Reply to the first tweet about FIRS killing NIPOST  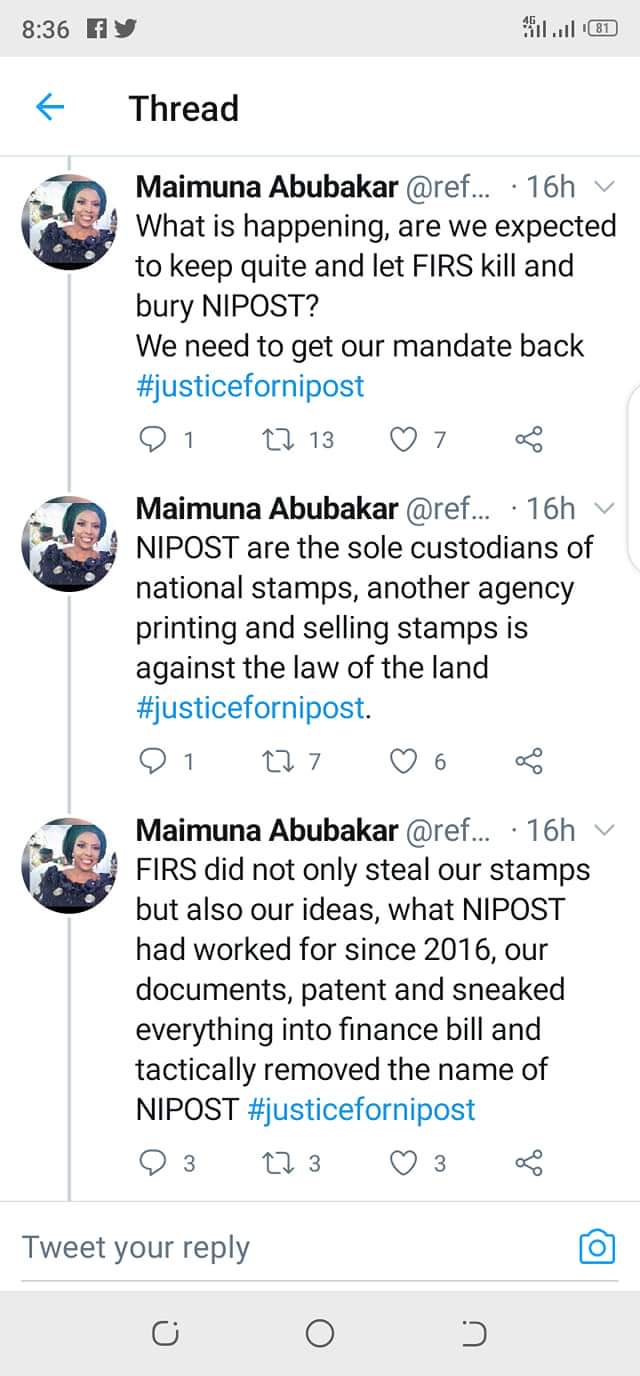pos(152,438)
